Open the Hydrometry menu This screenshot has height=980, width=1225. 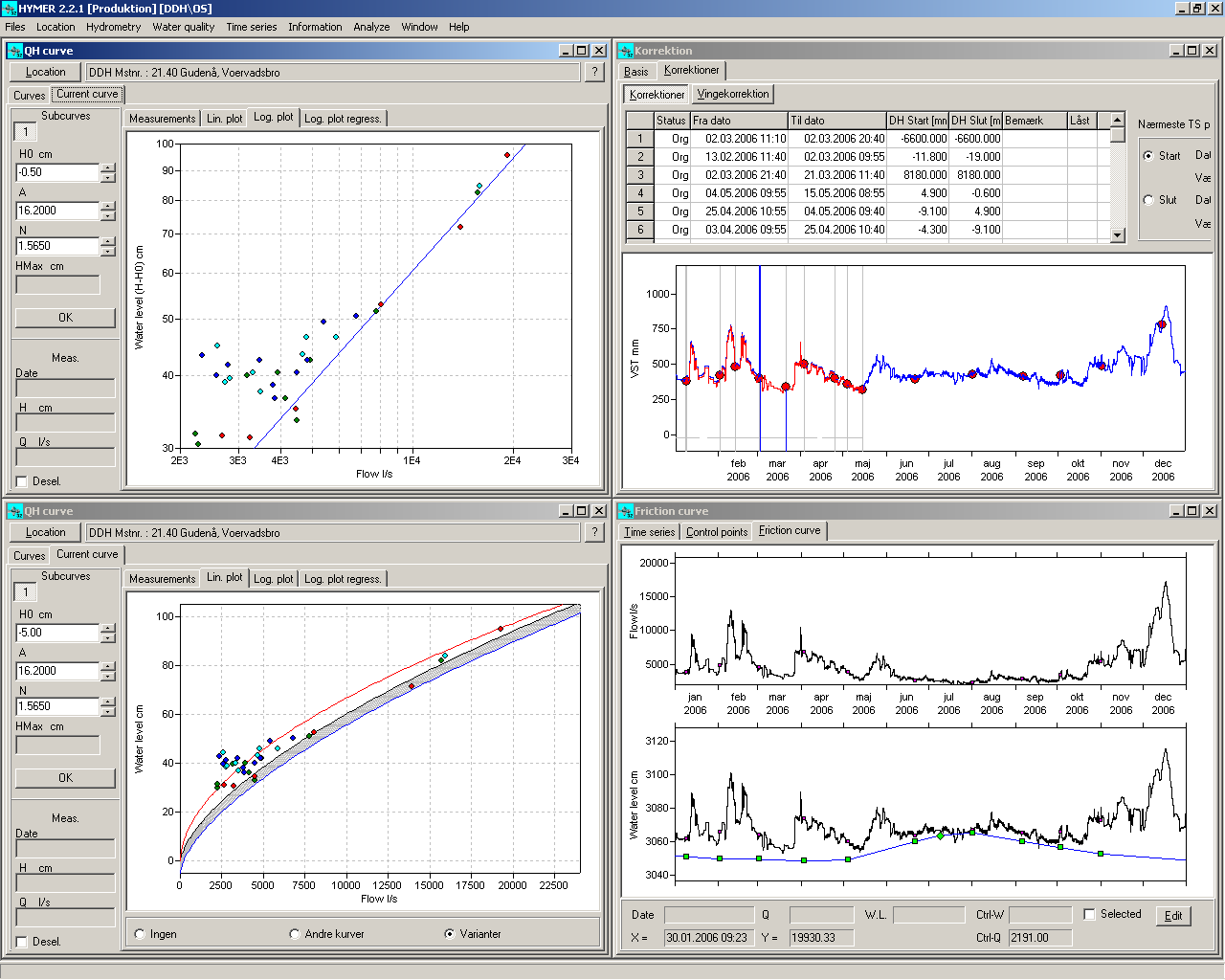tap(113, 27)
